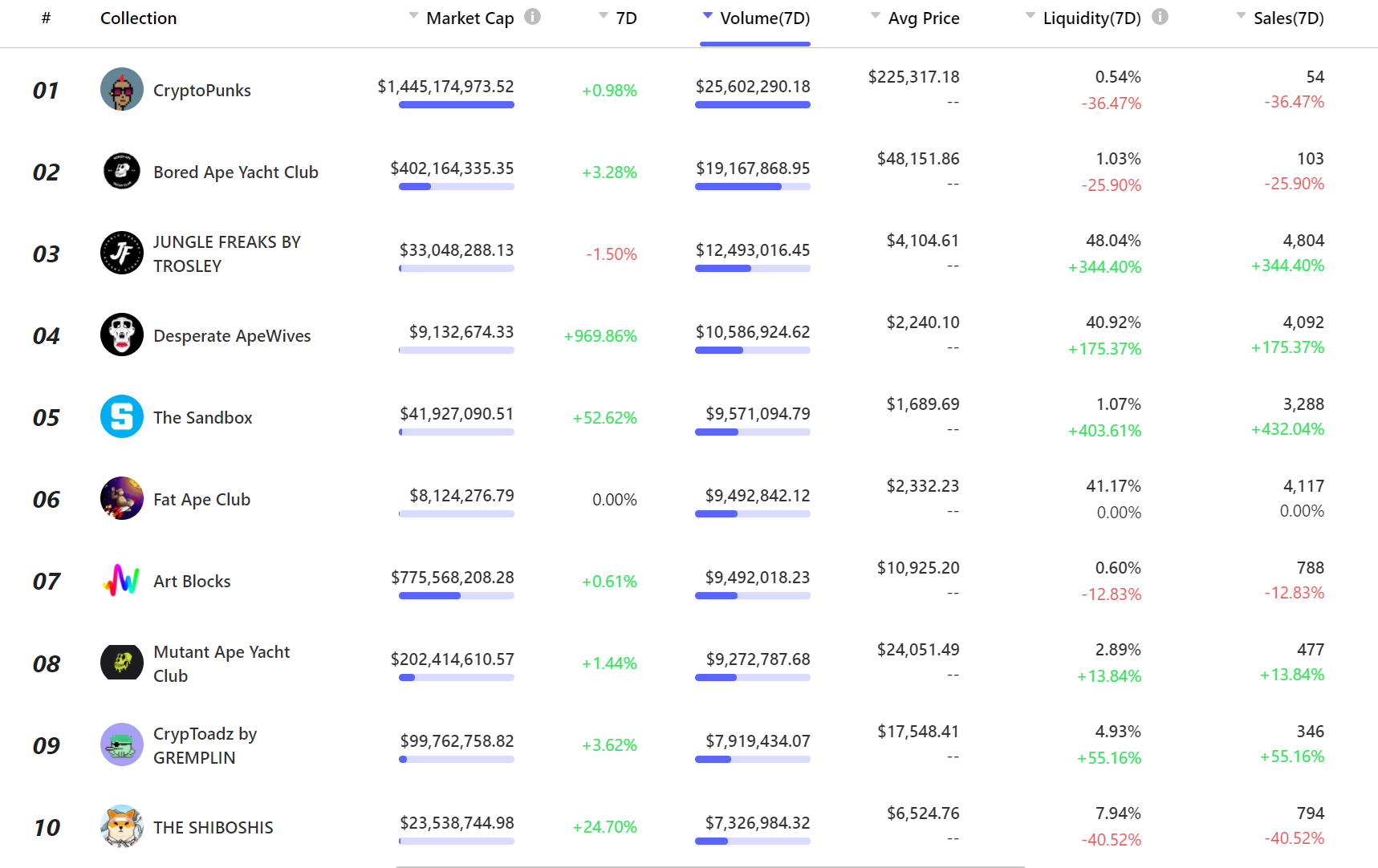Screen dimensions: 1378x868
Task: Select the 477 Mutant Ape sales count
Action: point(1311,649)
